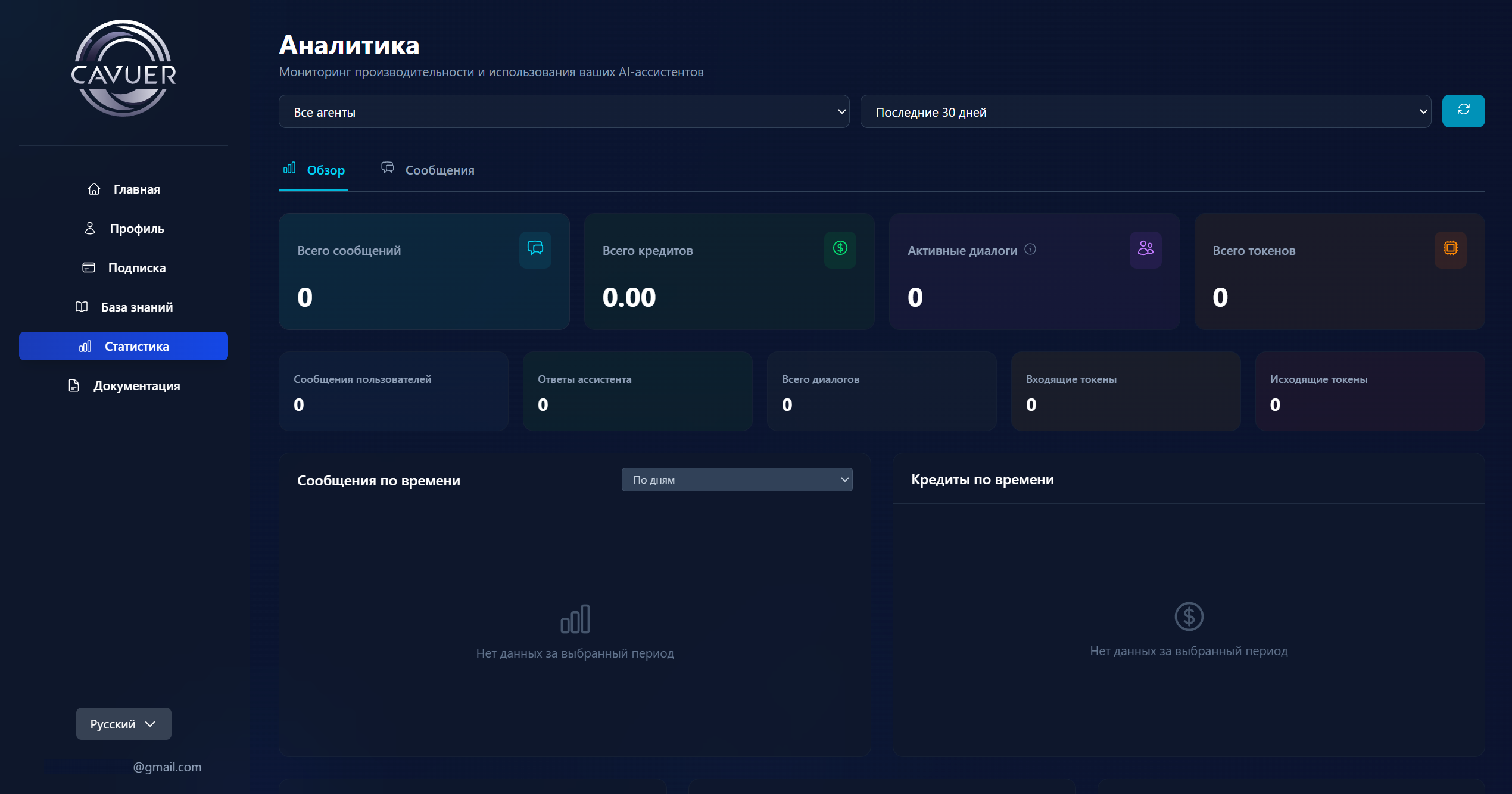Open Подписка sidebar item
The image size is (1512, 794).
[124, 268]
